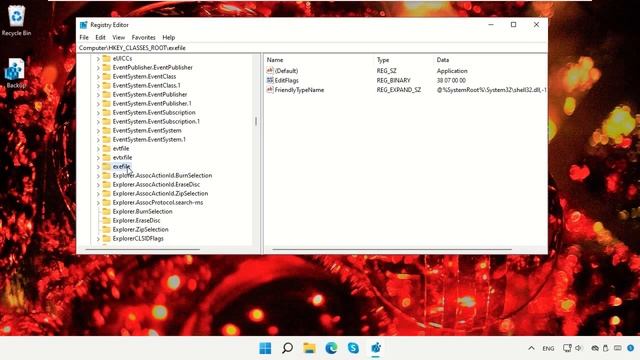Select EventSystem.EventPublisher folder icon
Viewport: 640px width, 360px height.
pos(107,94)
